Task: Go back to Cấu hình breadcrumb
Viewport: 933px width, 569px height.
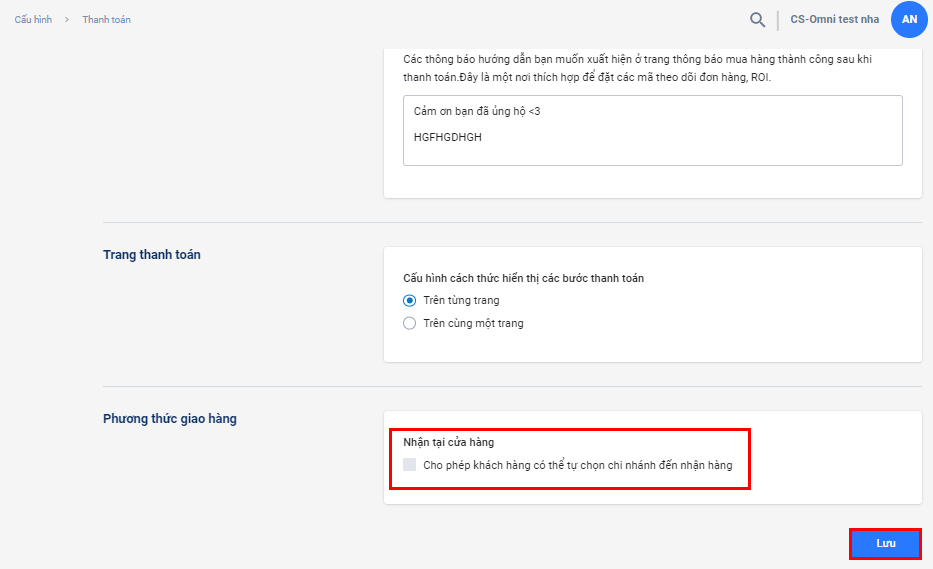Action: 34,20
